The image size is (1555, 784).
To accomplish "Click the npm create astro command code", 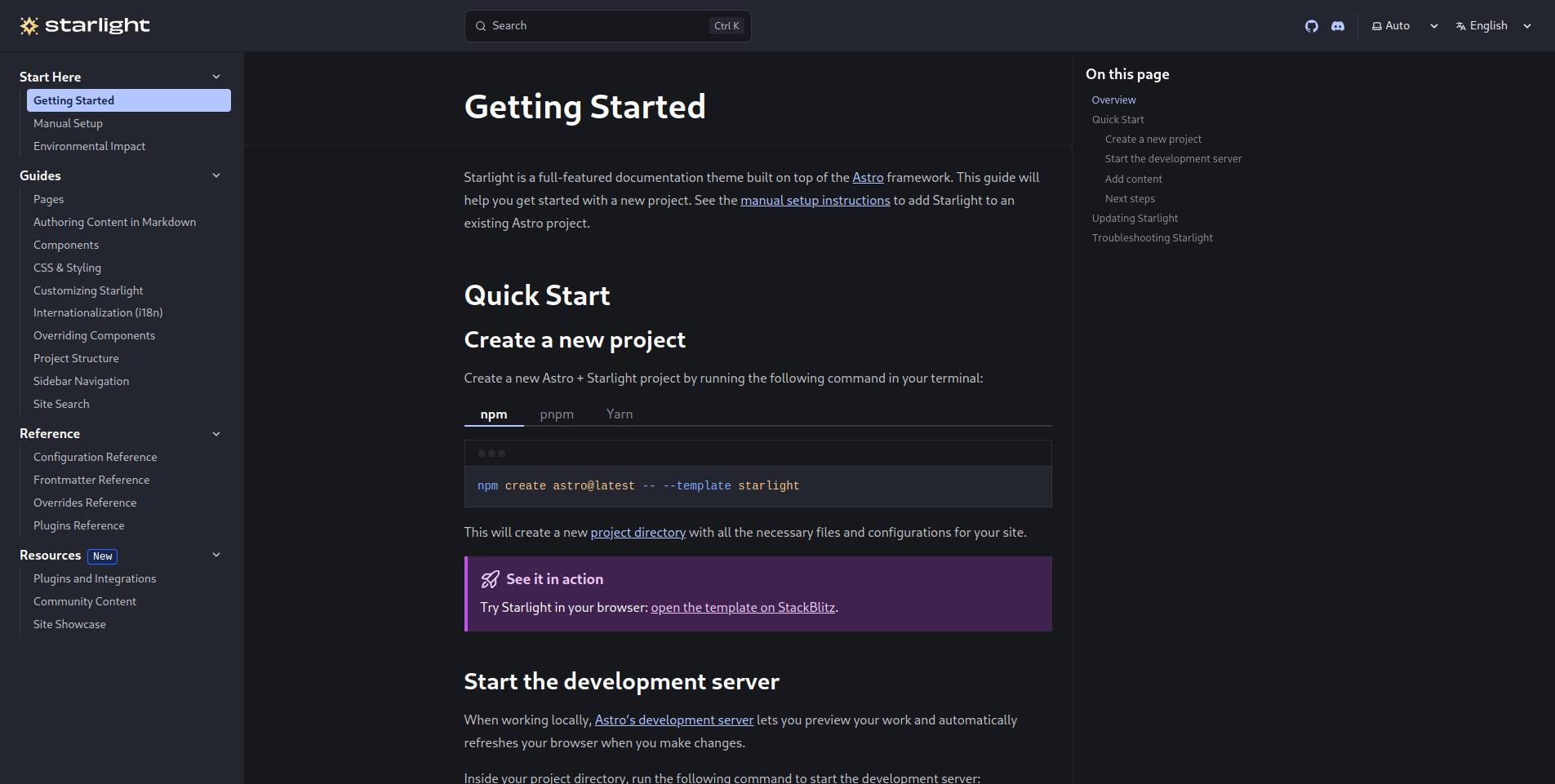I will [x=638, y=485].
